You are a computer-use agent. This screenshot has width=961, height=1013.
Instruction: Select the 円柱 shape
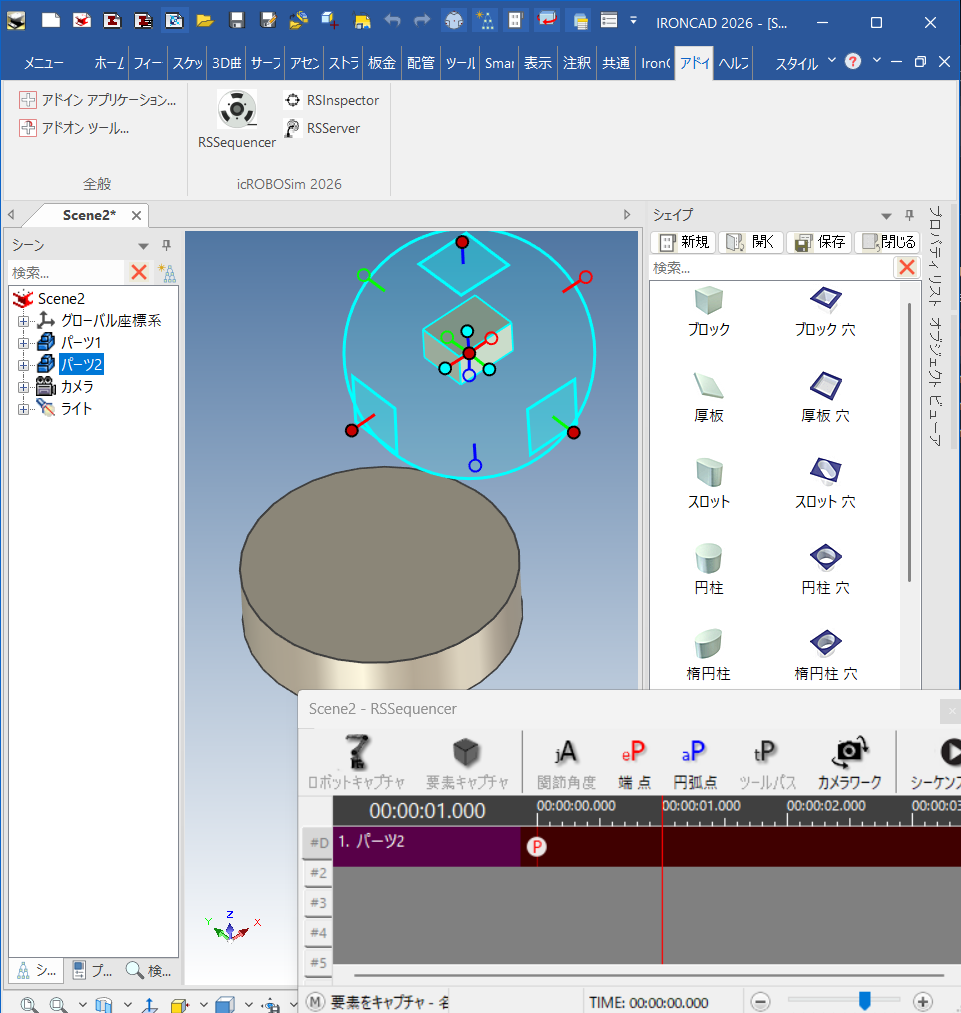tap(708, 569)
